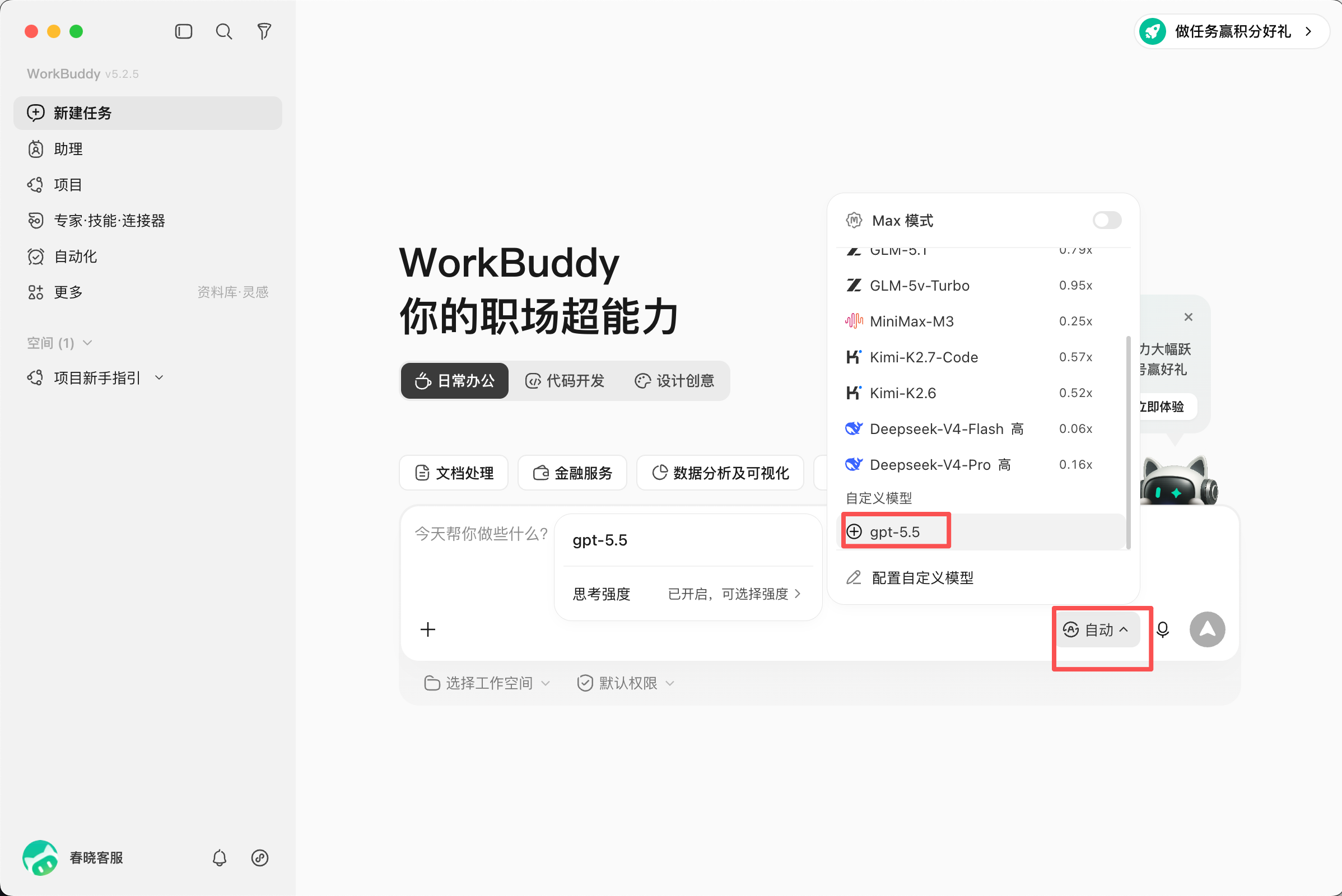Image resolution: width=1342 pixels, height=896 pixels.
Task: Expand the 项目新手指引 chevron
Action: (160, 377)
